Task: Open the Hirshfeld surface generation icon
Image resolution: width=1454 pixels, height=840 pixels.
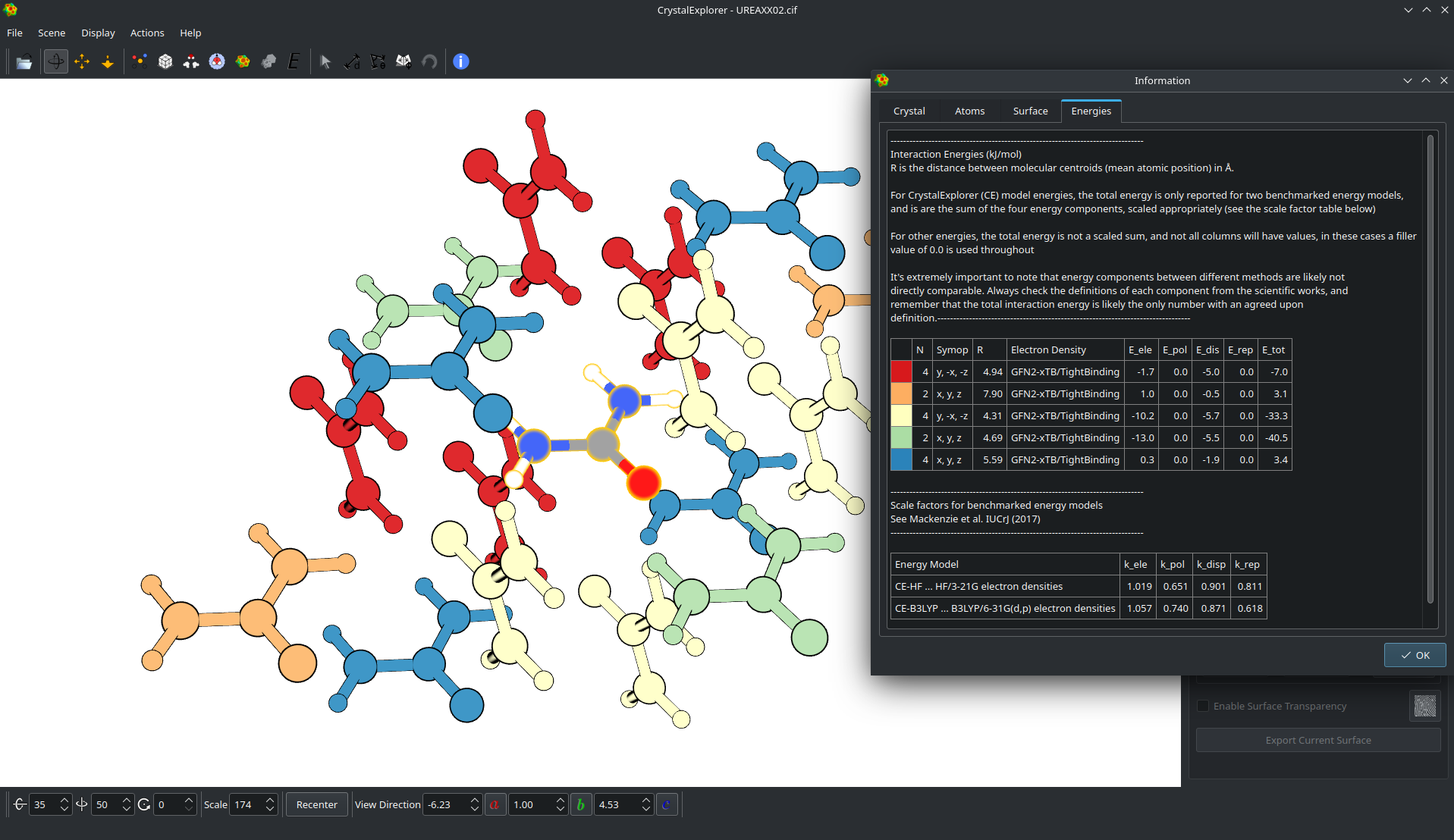Action: pyautogui.click(x=243, y=62)
